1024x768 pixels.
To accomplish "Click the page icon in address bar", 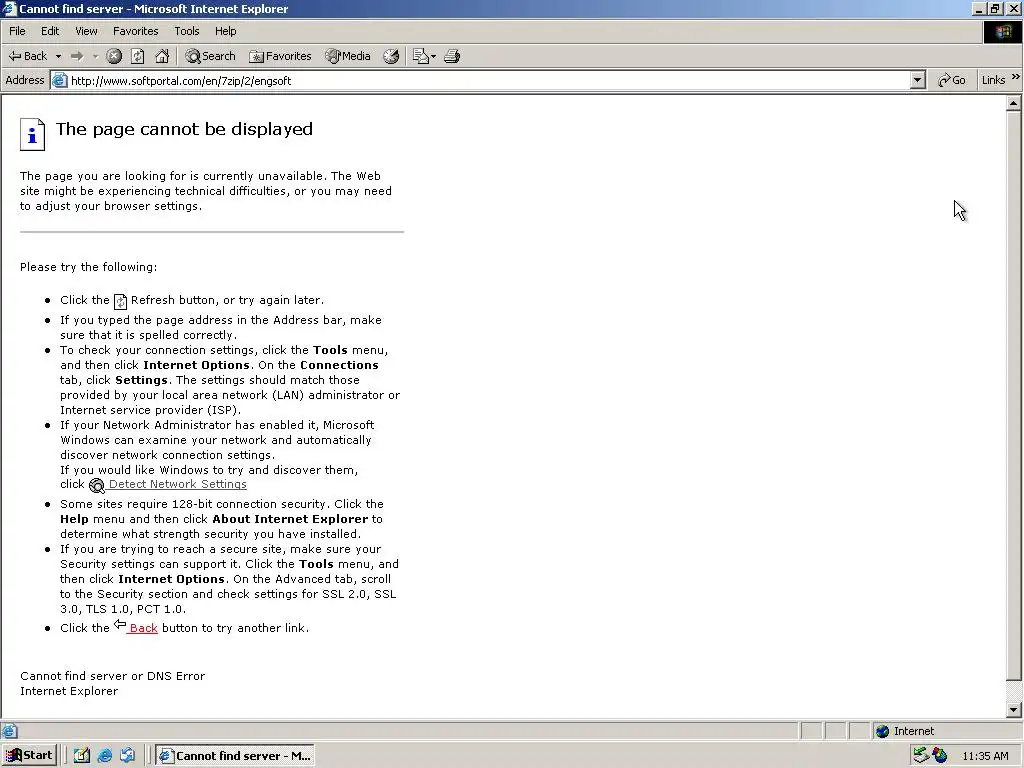I will [59, 80].
